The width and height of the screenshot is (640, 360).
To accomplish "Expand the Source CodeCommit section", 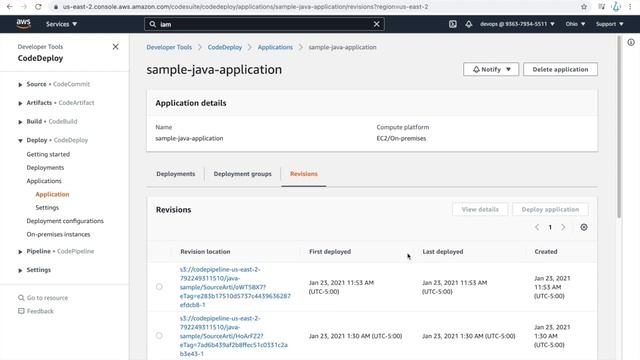I will point(20,84).
